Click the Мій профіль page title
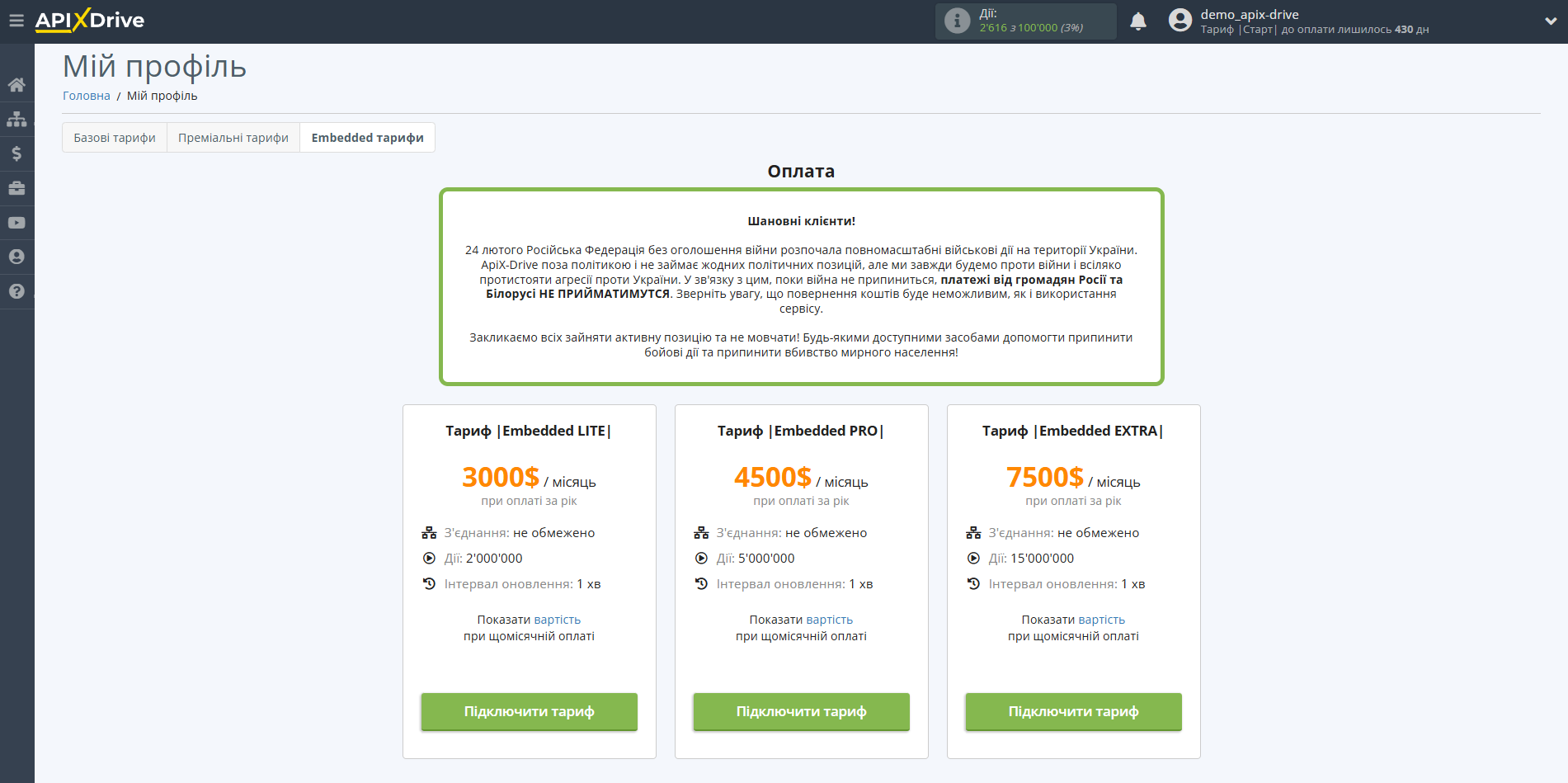The image size is (1568, 783). [x=154, y=67]
